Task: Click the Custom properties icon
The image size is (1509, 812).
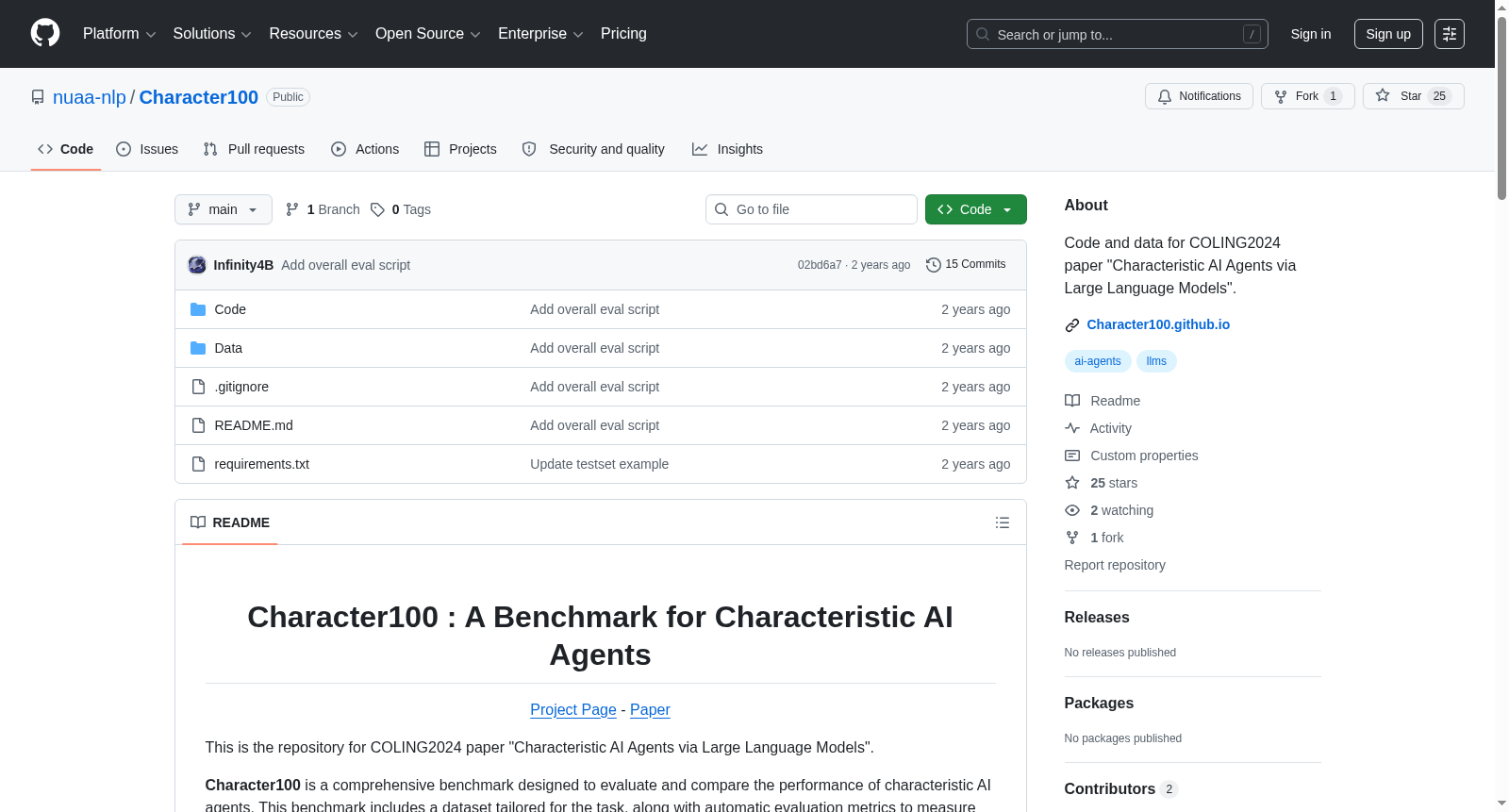Action: tap(1072, 456)
